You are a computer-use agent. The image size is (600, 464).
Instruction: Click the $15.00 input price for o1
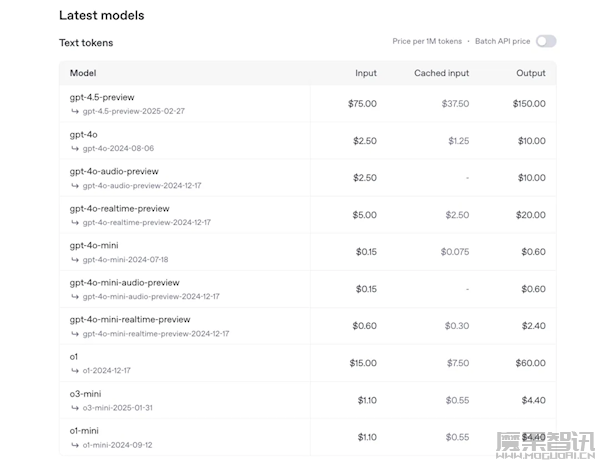click(363, 363)
